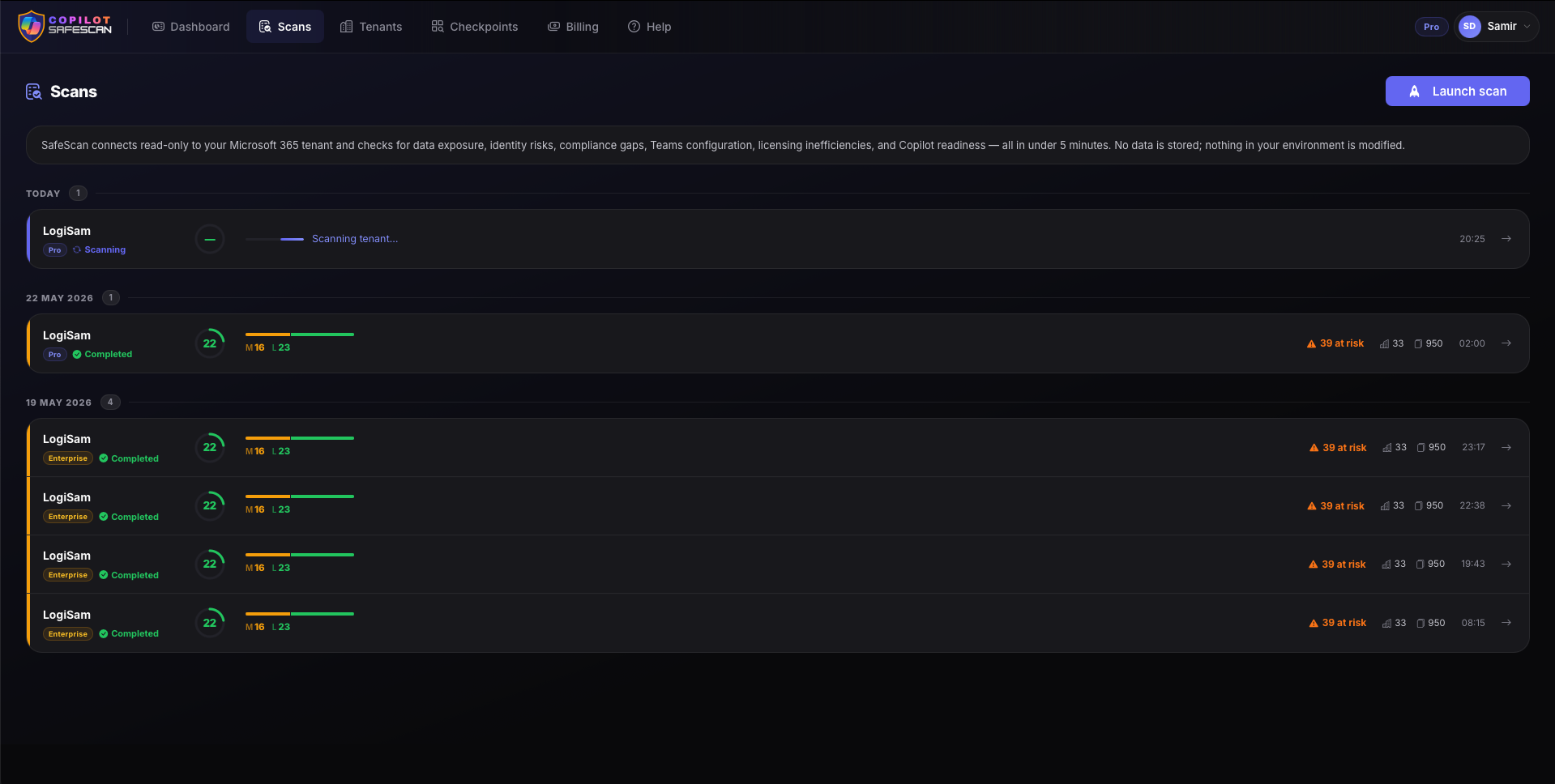1555x784 pixels.
Task: Click the 20:25 timestamp on today's scan
Action: pyautogui.click(x=1472, y=239)
